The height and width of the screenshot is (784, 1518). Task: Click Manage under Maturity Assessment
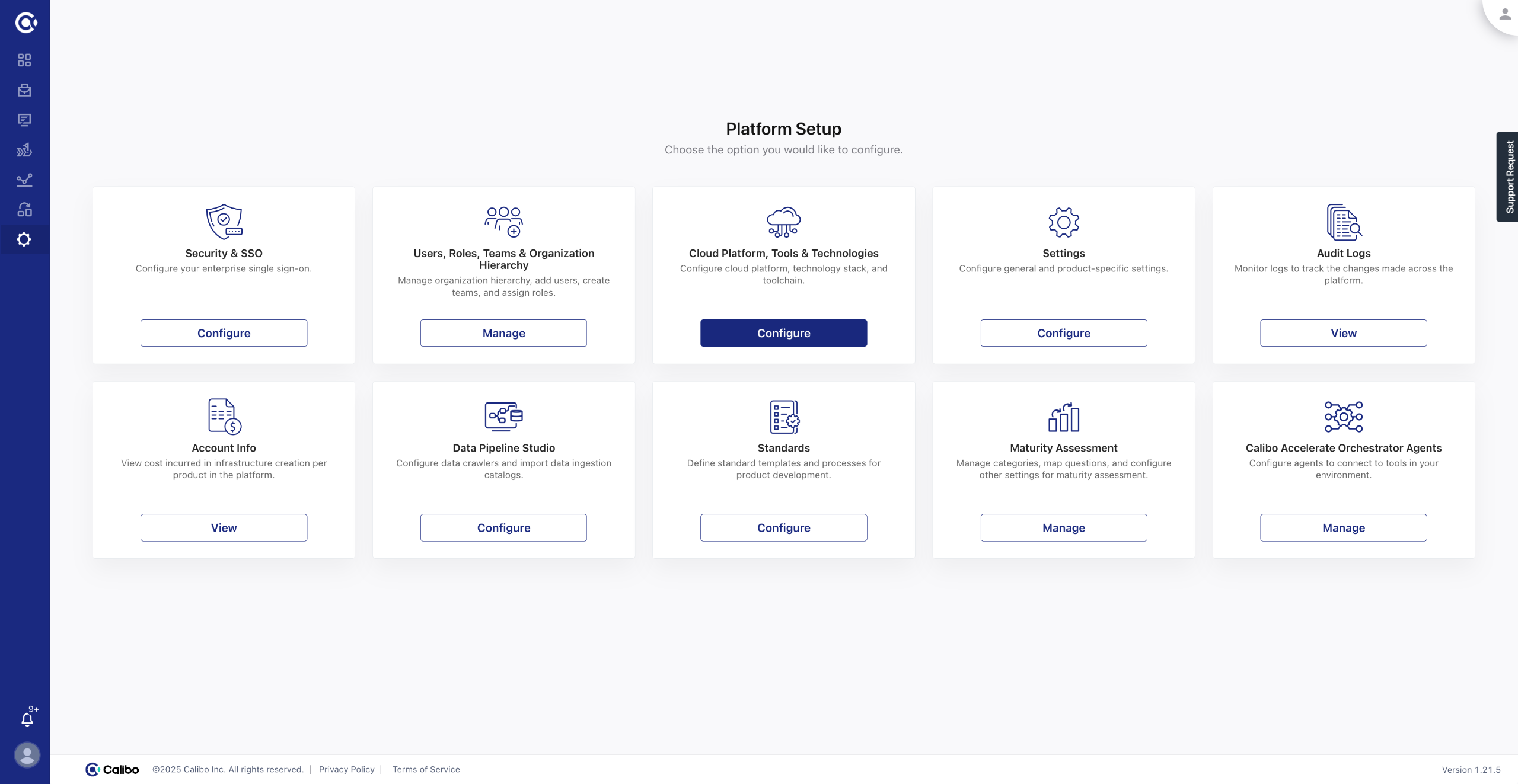1063,527
